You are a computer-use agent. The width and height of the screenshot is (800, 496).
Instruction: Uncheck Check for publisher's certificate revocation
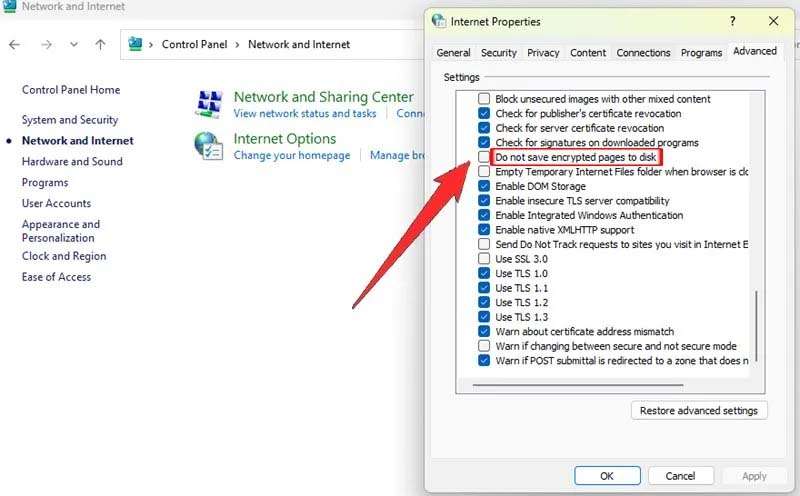coord(484,113)
